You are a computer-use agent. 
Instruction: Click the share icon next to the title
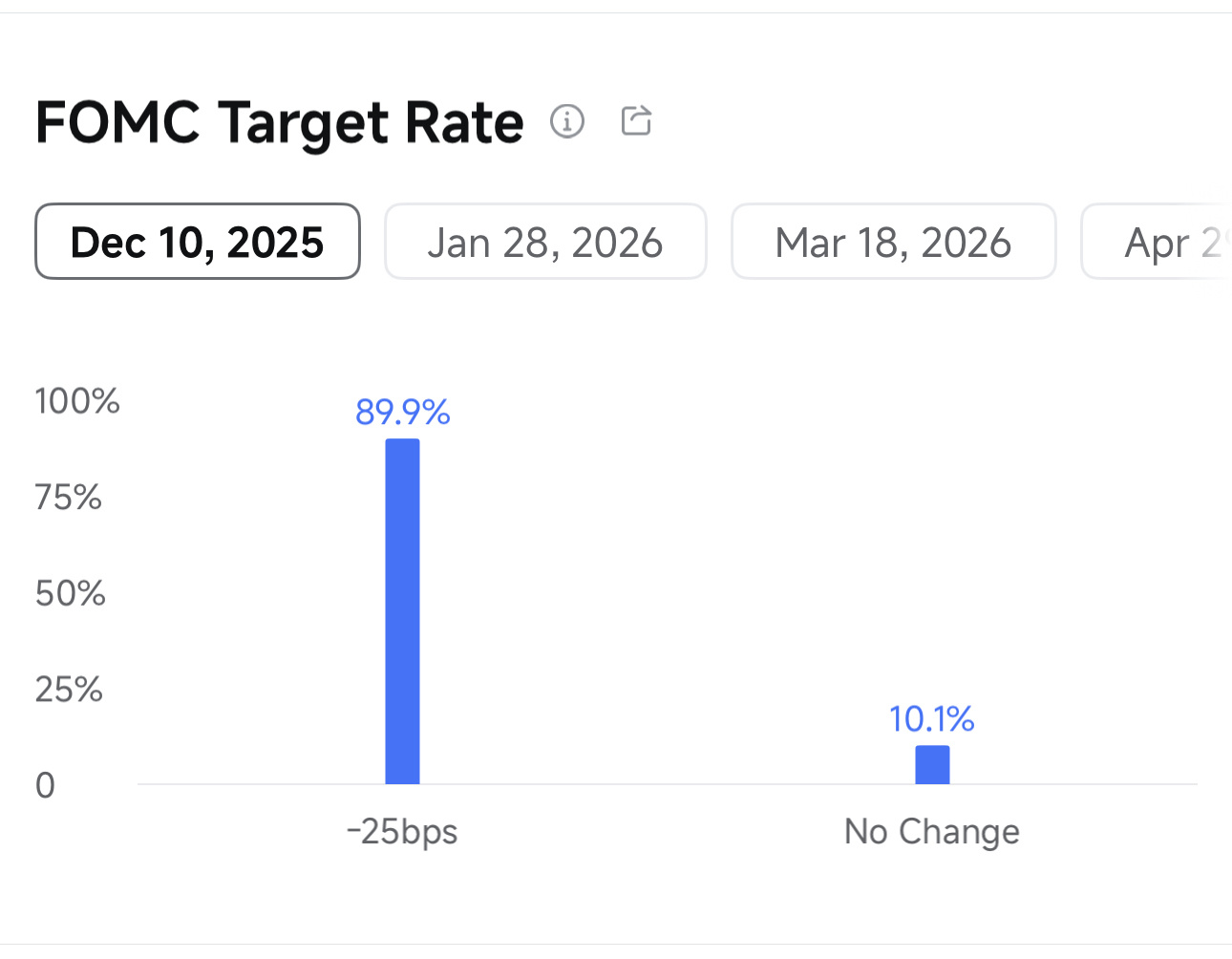tap(636, 120)
